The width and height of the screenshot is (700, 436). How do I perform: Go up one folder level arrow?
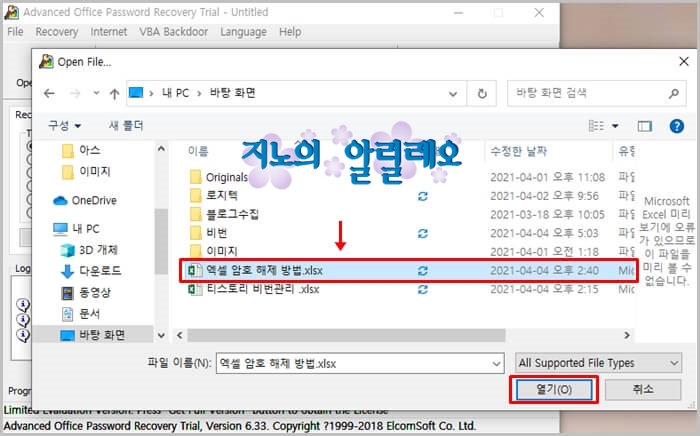pos(114,93)
